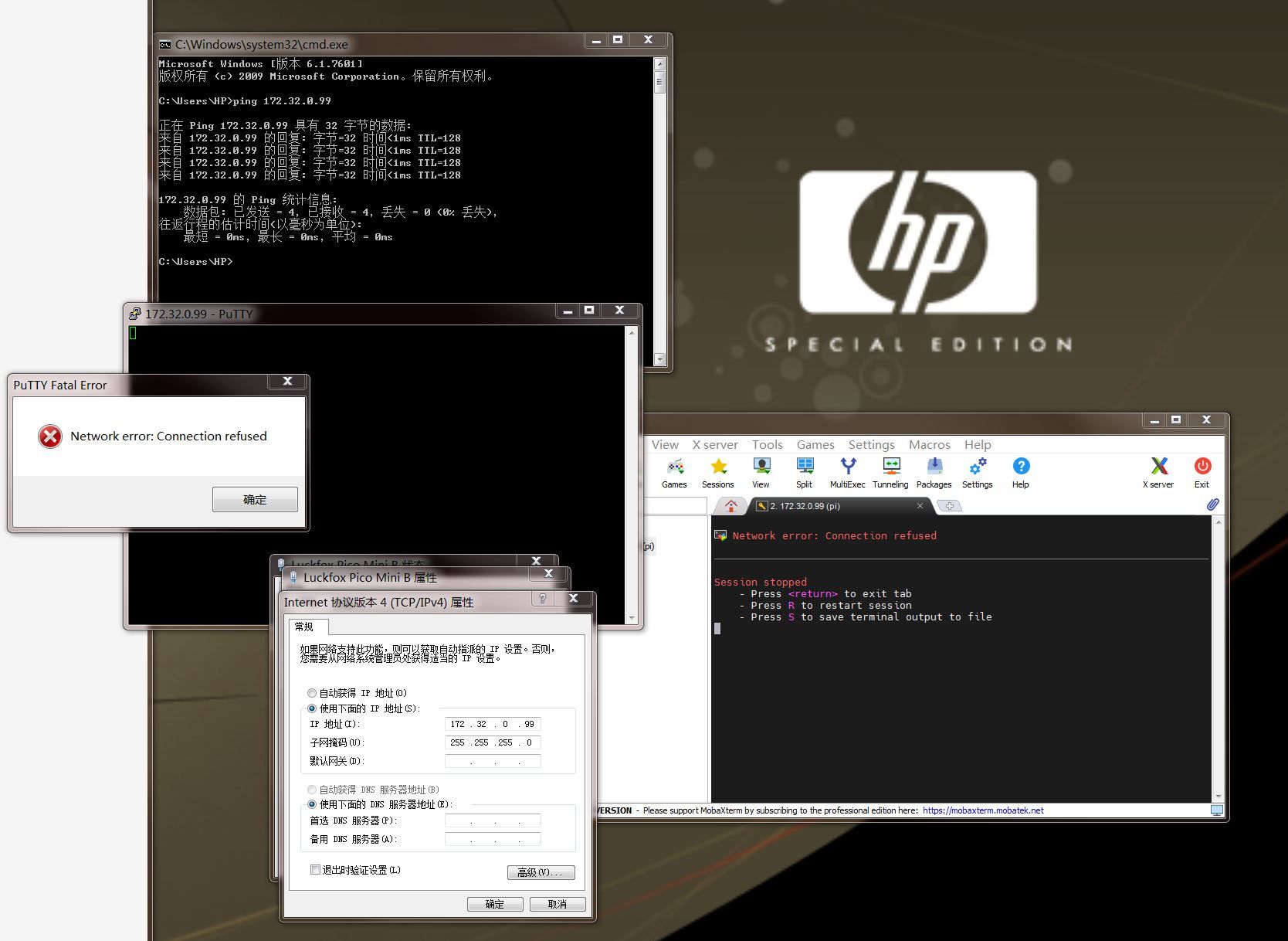
Task: Click the preferred DNS server field
Action: (x=493, y=820)
